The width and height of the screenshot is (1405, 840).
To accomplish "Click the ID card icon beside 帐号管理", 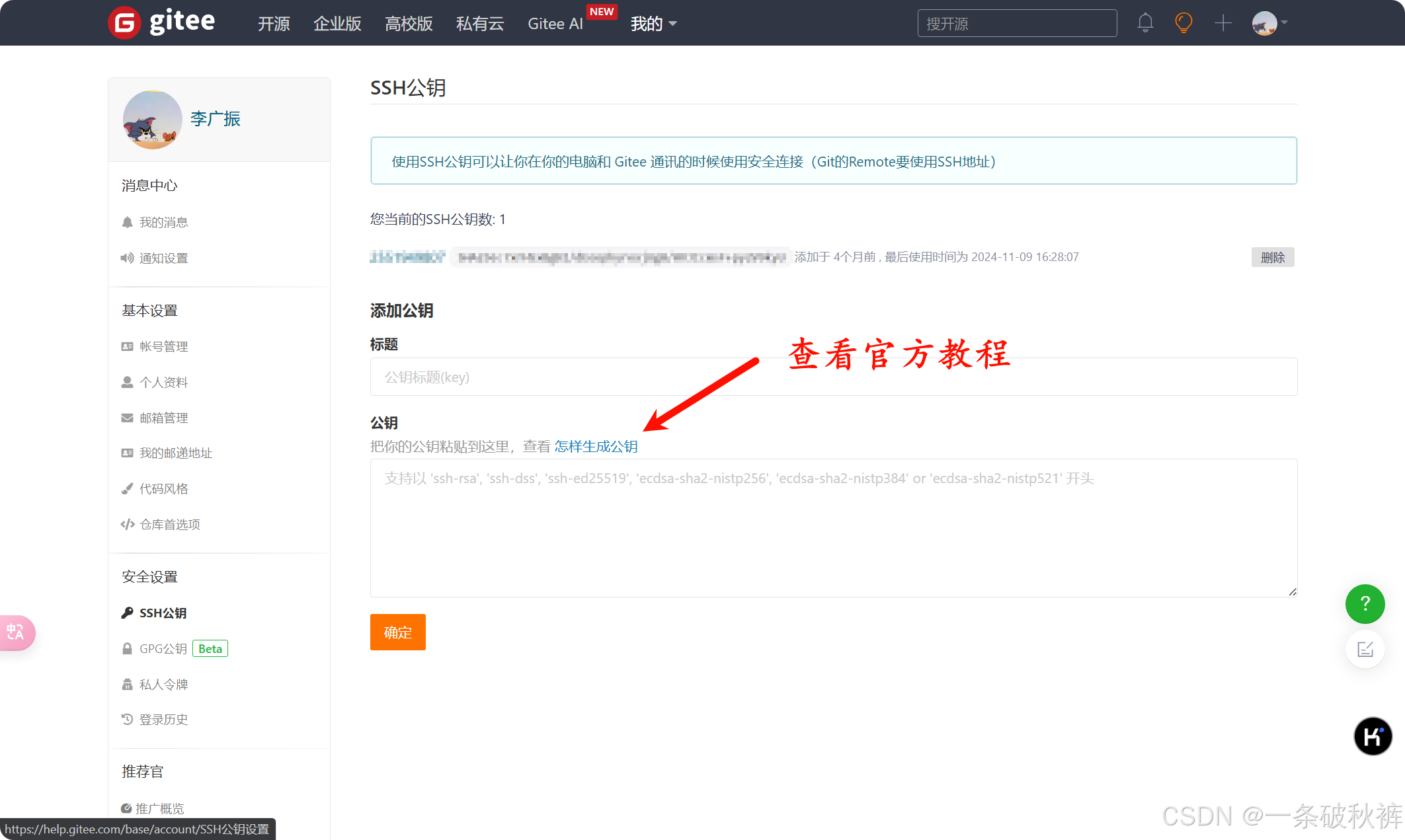I will click(x=128, y=346).
